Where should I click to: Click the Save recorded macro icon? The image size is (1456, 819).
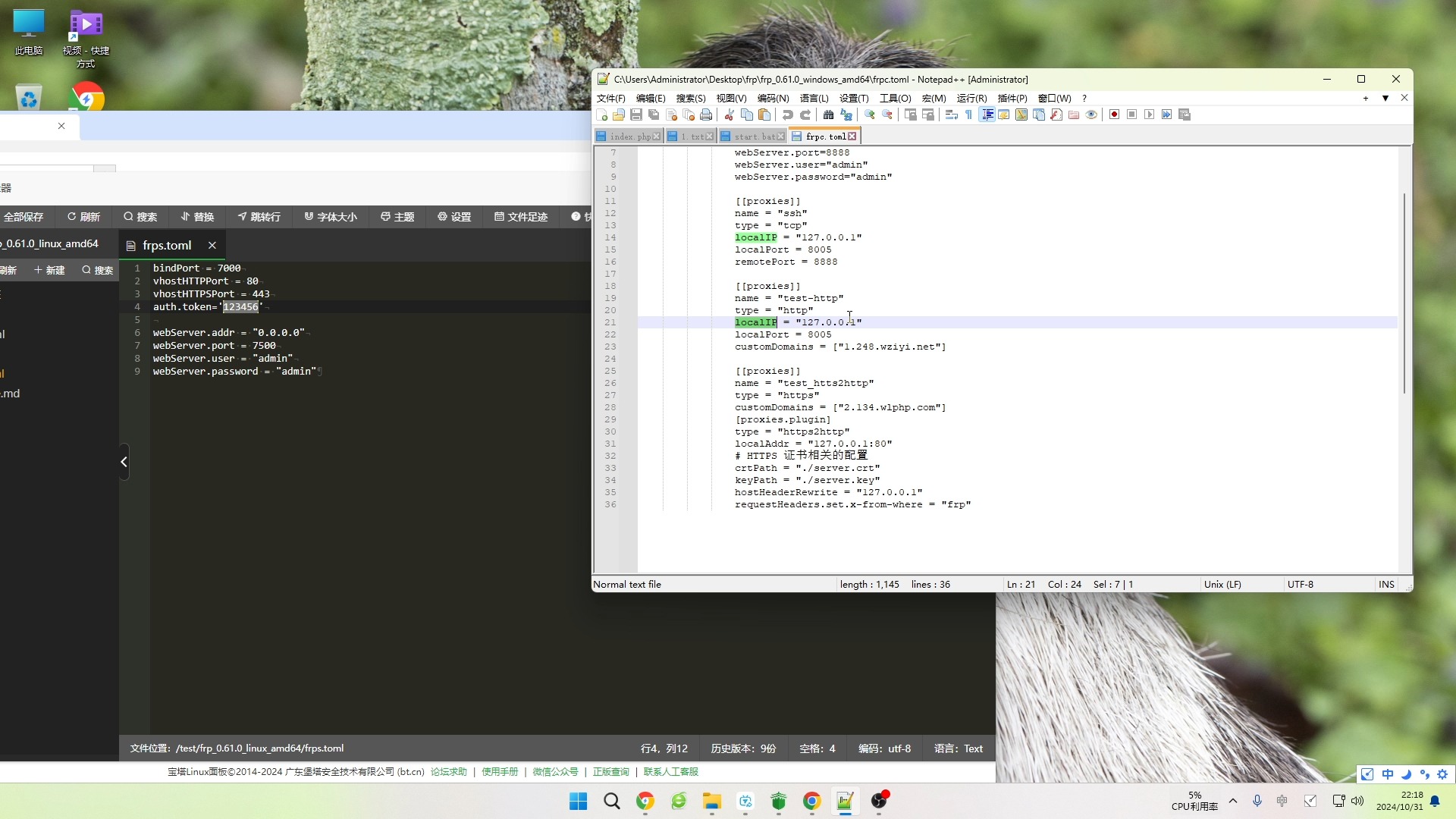(1185, 115)
